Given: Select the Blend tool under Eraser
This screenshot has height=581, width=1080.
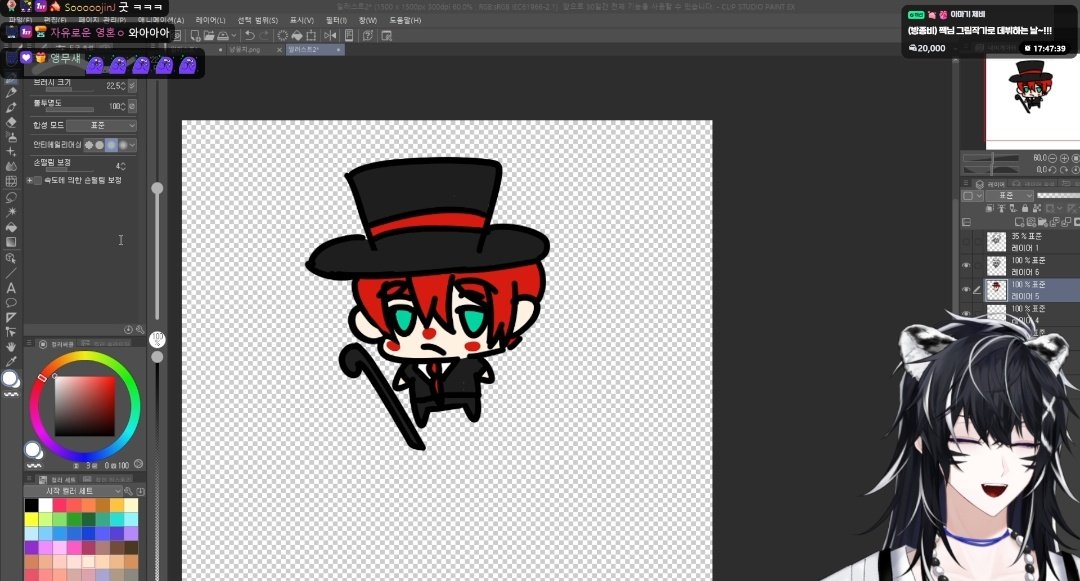Looking at the screenshot, I should [11, 137].
